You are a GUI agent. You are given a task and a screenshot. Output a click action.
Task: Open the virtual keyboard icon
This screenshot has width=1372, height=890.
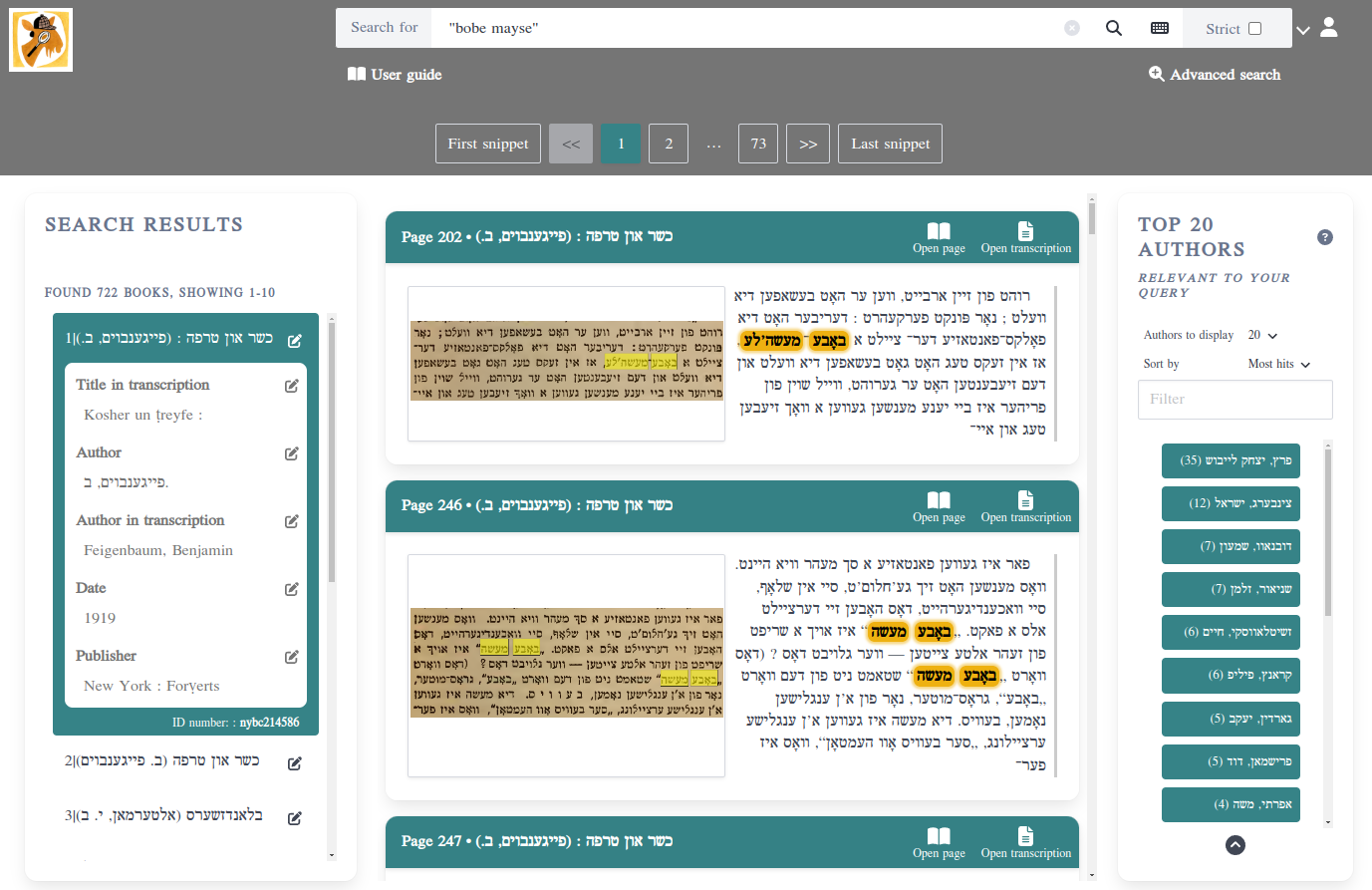1160,28
